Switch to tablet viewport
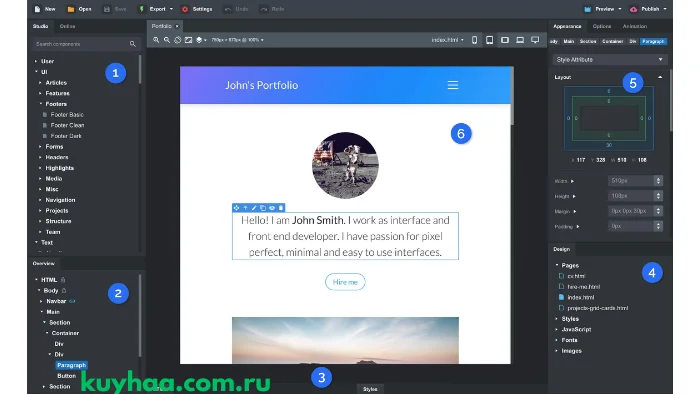 490,40
